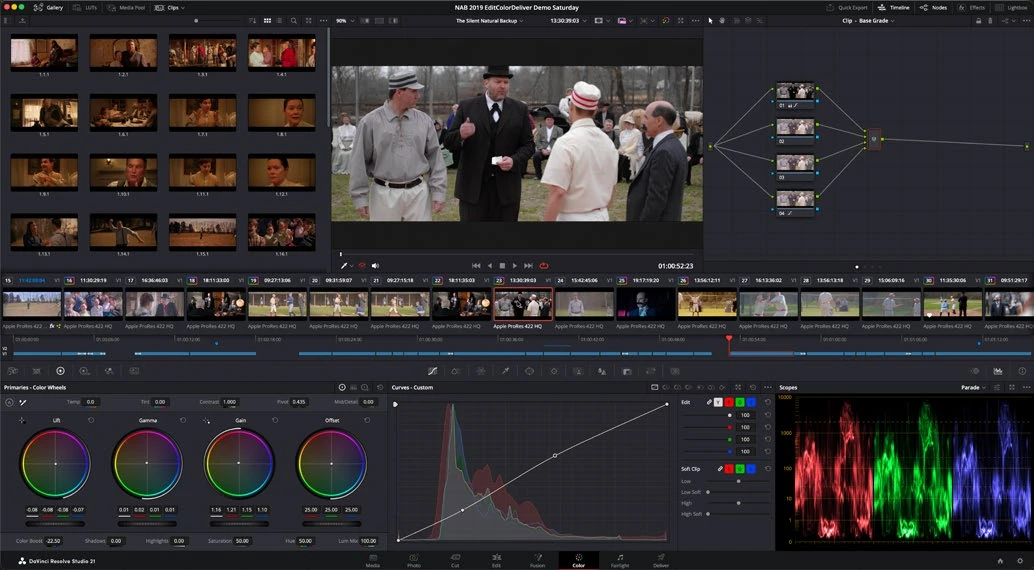
Task: Click the Temp value field
Action: (x=90, y=402)
